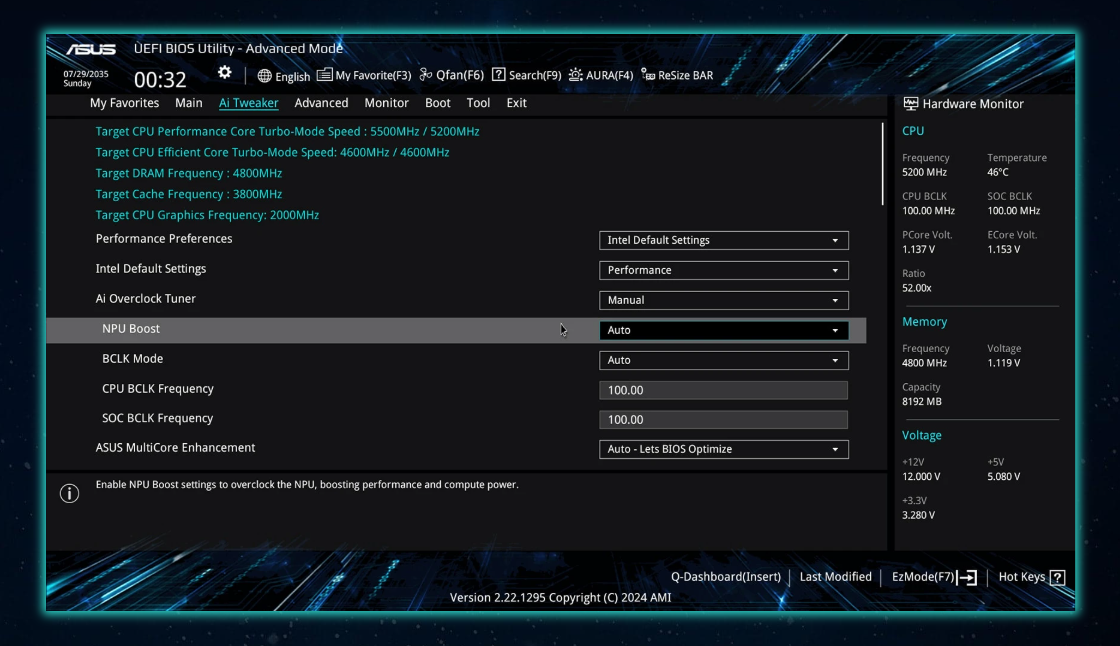Click the AURA lighting icon
Screen dimensions: 1120x646
[x=576, y=74]
